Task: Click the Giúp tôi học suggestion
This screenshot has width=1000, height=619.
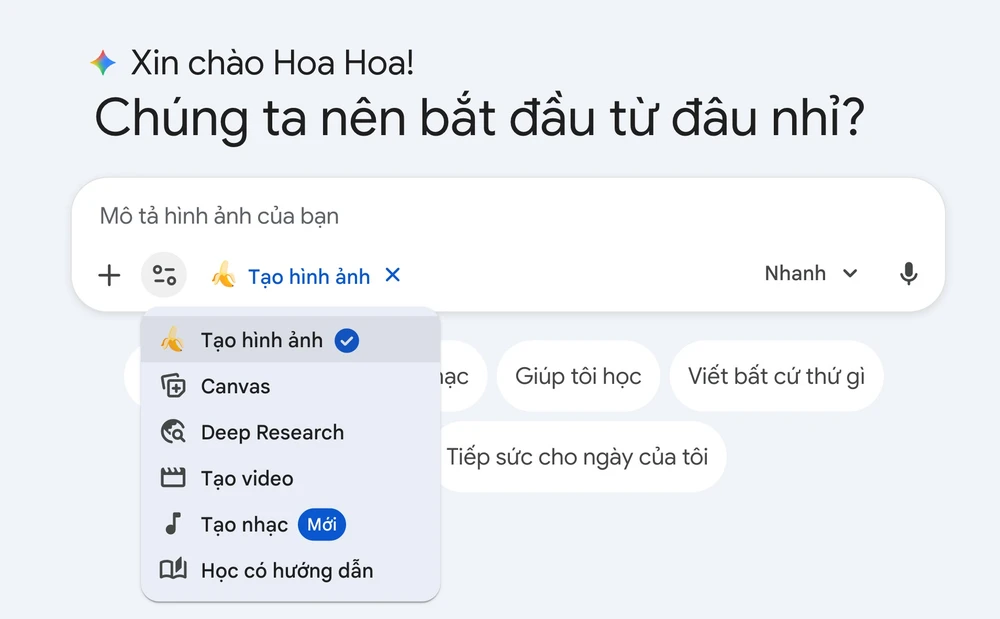Action: [578, 376]
